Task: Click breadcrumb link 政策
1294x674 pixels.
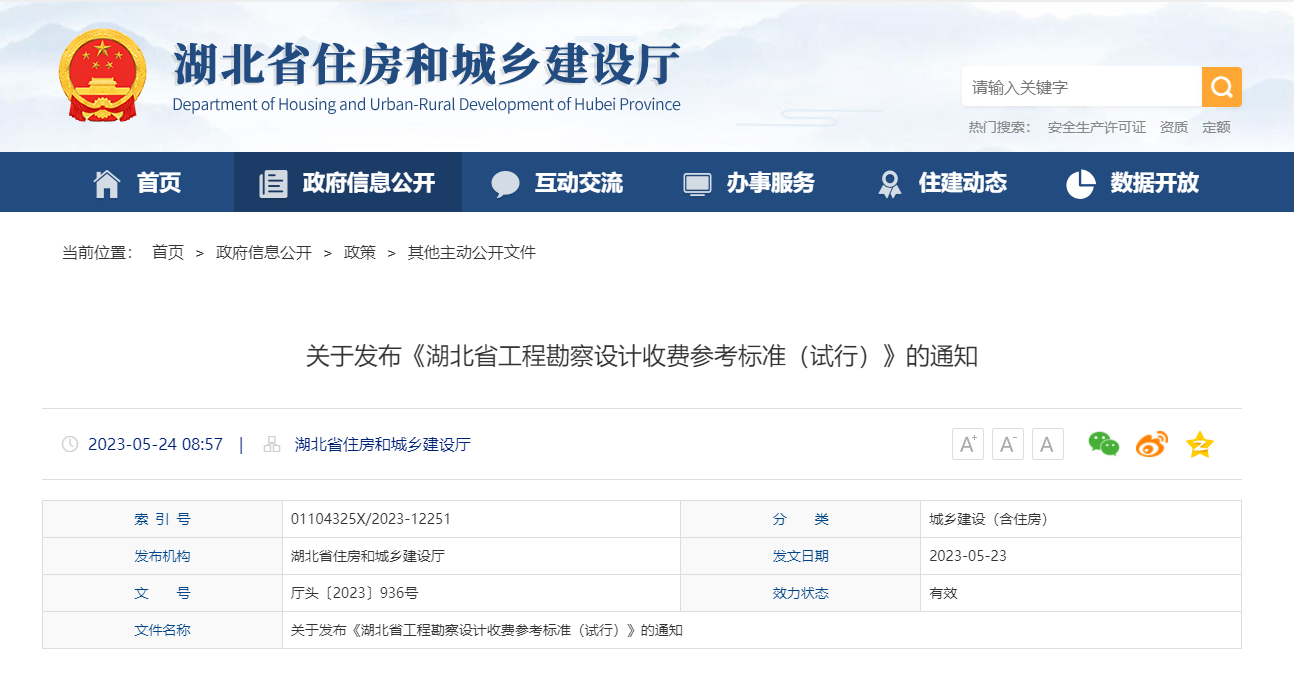Action: 360,252
